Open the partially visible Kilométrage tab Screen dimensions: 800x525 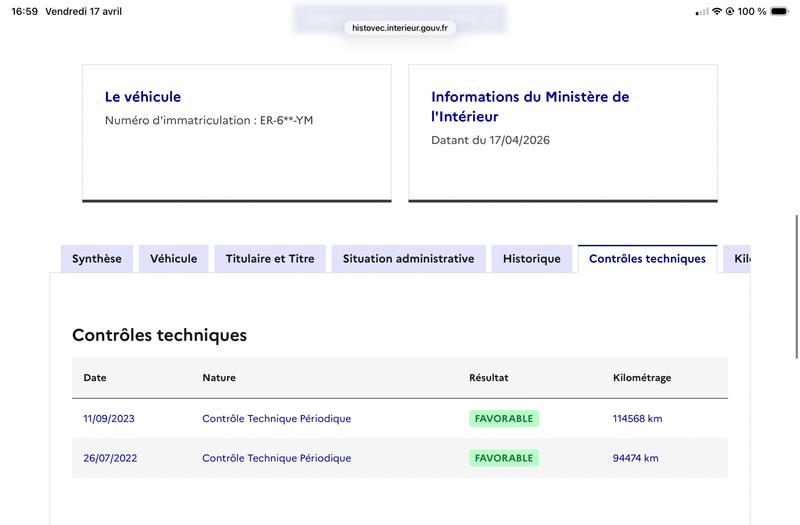coord(738,259)
